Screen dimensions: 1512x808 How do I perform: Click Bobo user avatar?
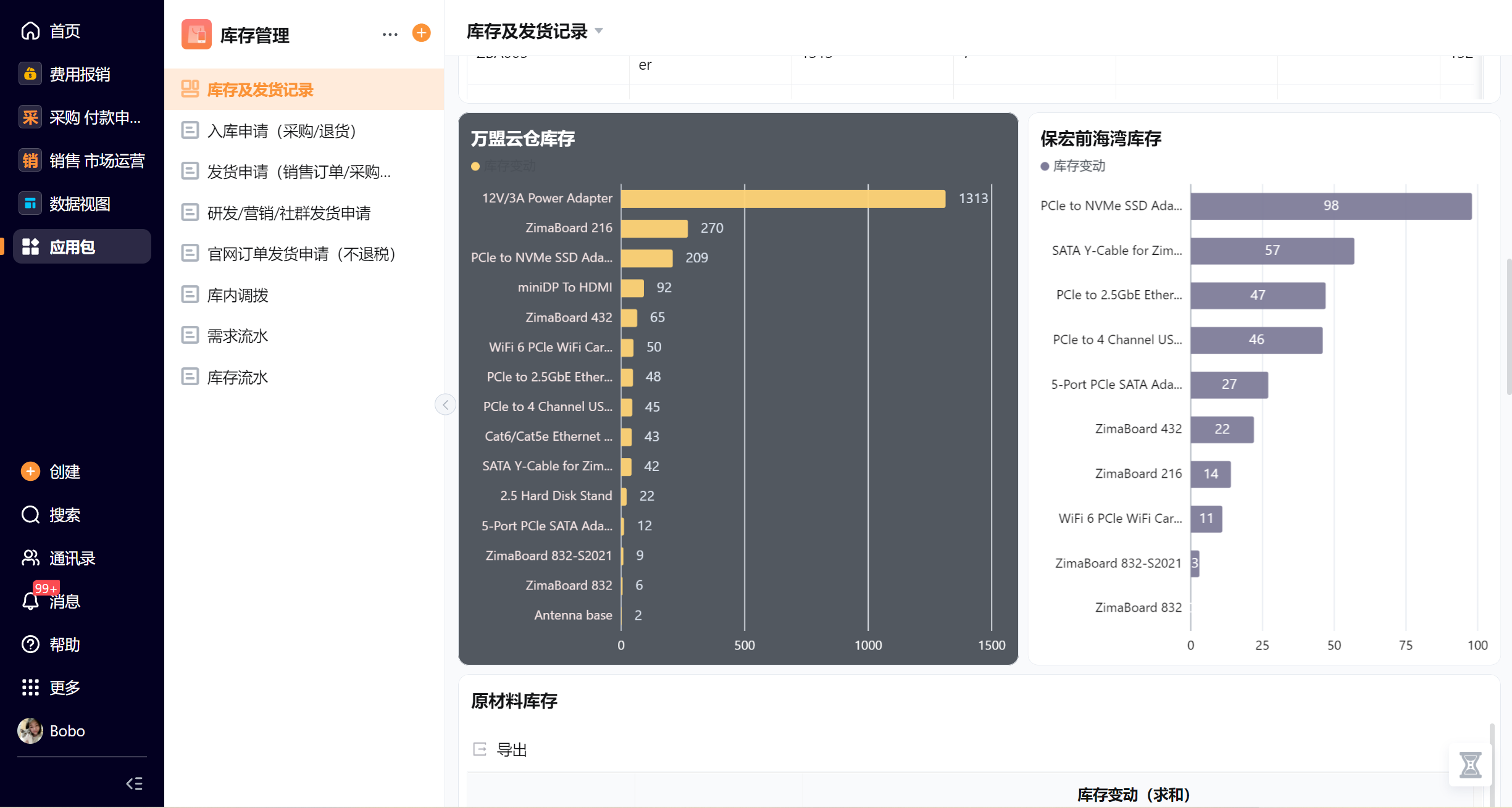(x=30, y=731)
